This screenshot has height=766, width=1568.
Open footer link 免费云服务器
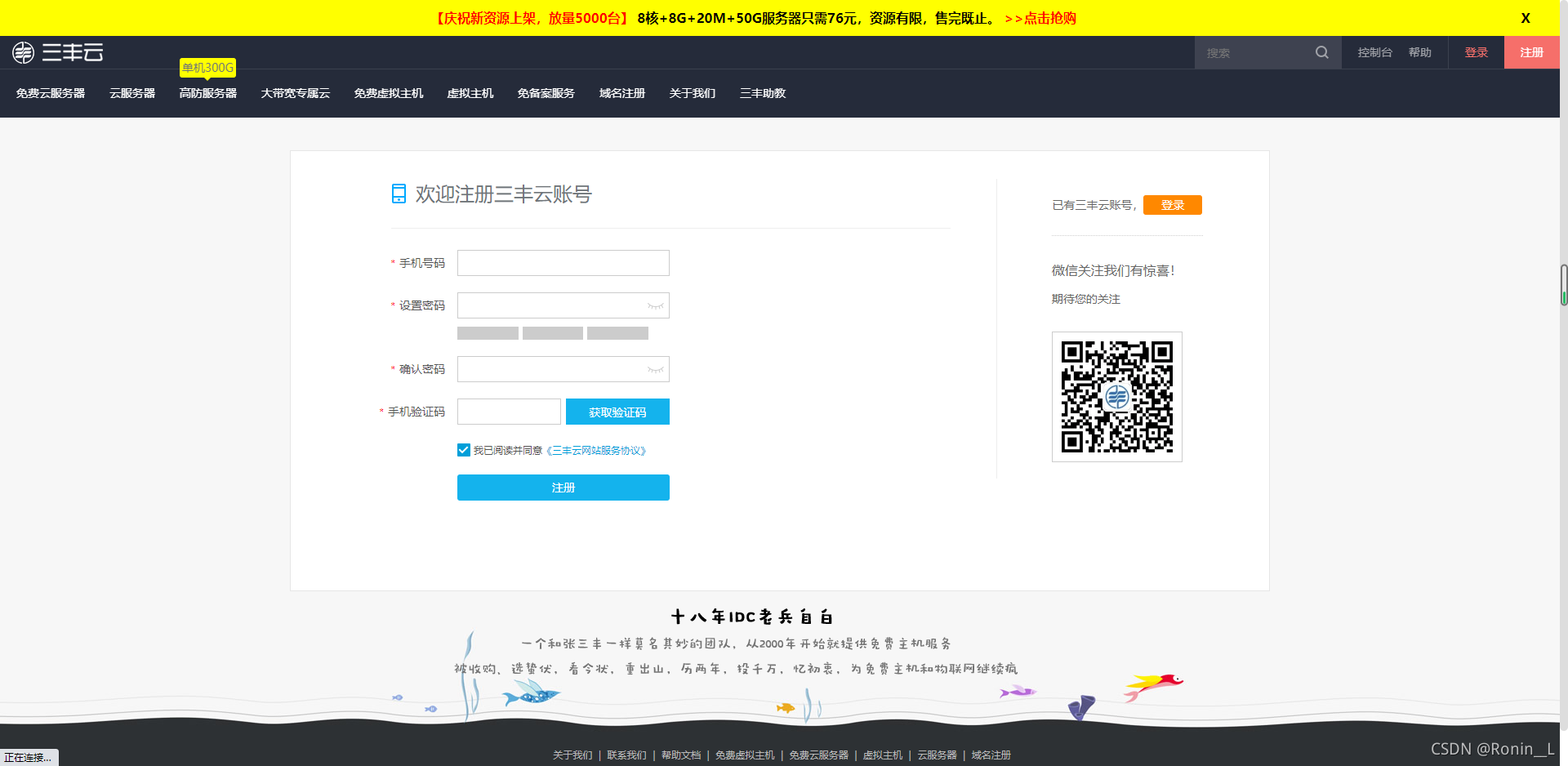tap(819, 755)
